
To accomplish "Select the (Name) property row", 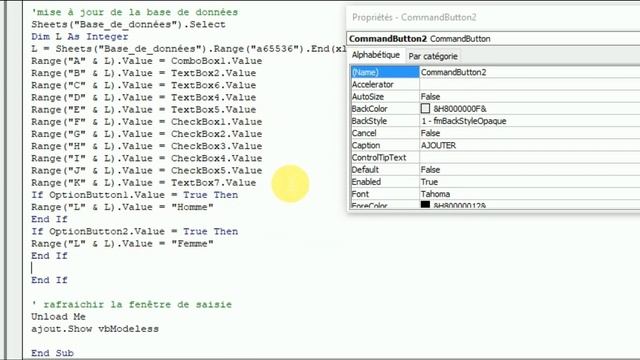I will [385, 72].
